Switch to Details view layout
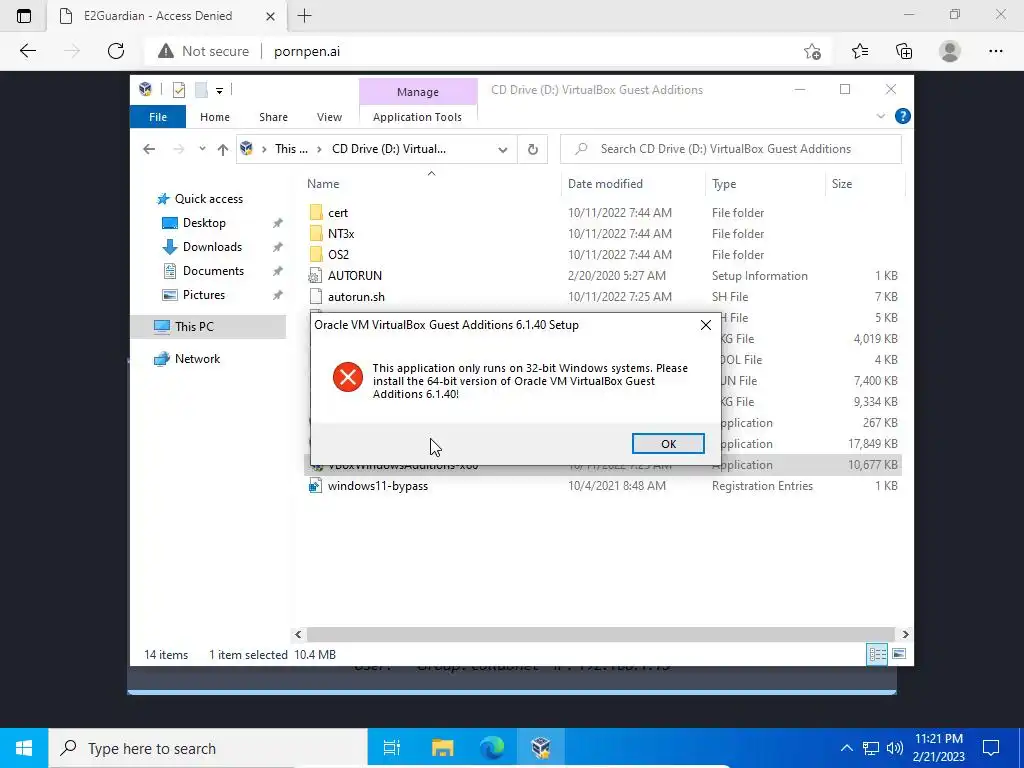 pyautogui.click(x=877, y=654)
